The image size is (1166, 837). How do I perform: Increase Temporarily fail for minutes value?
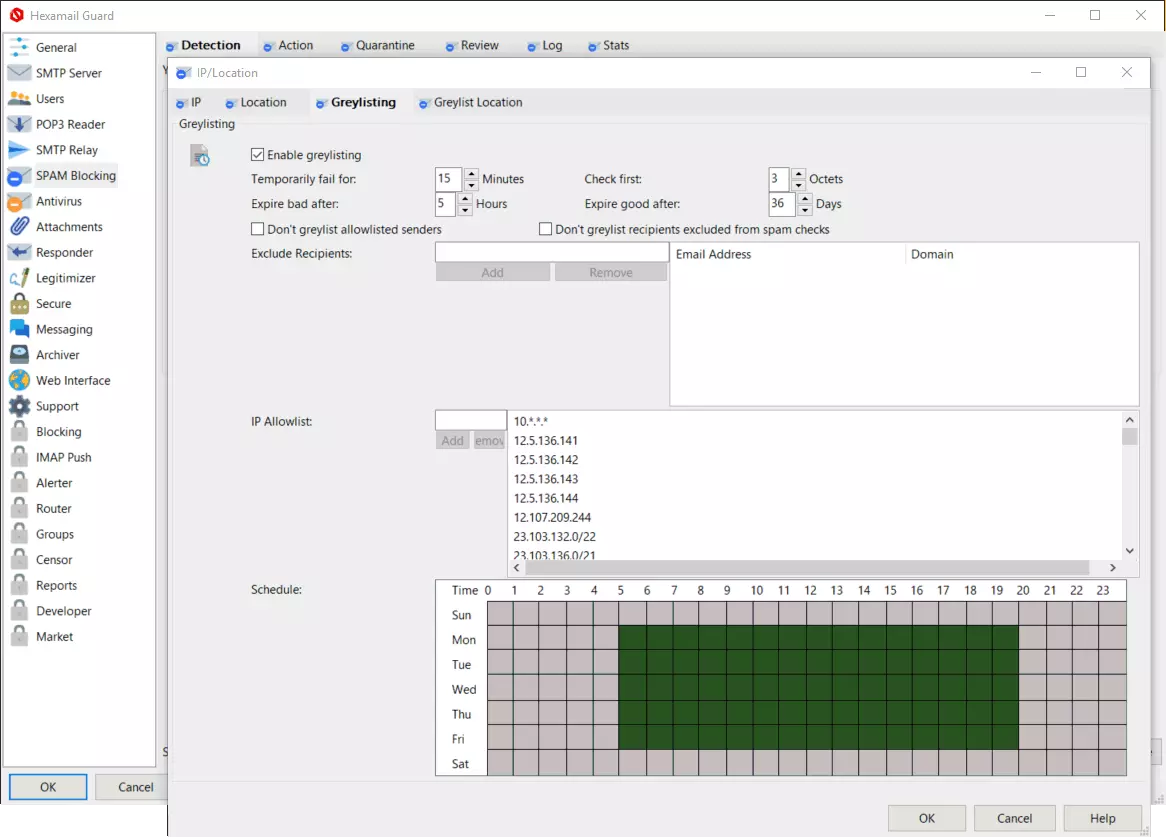pyautogui.click(x=471, y=174)
